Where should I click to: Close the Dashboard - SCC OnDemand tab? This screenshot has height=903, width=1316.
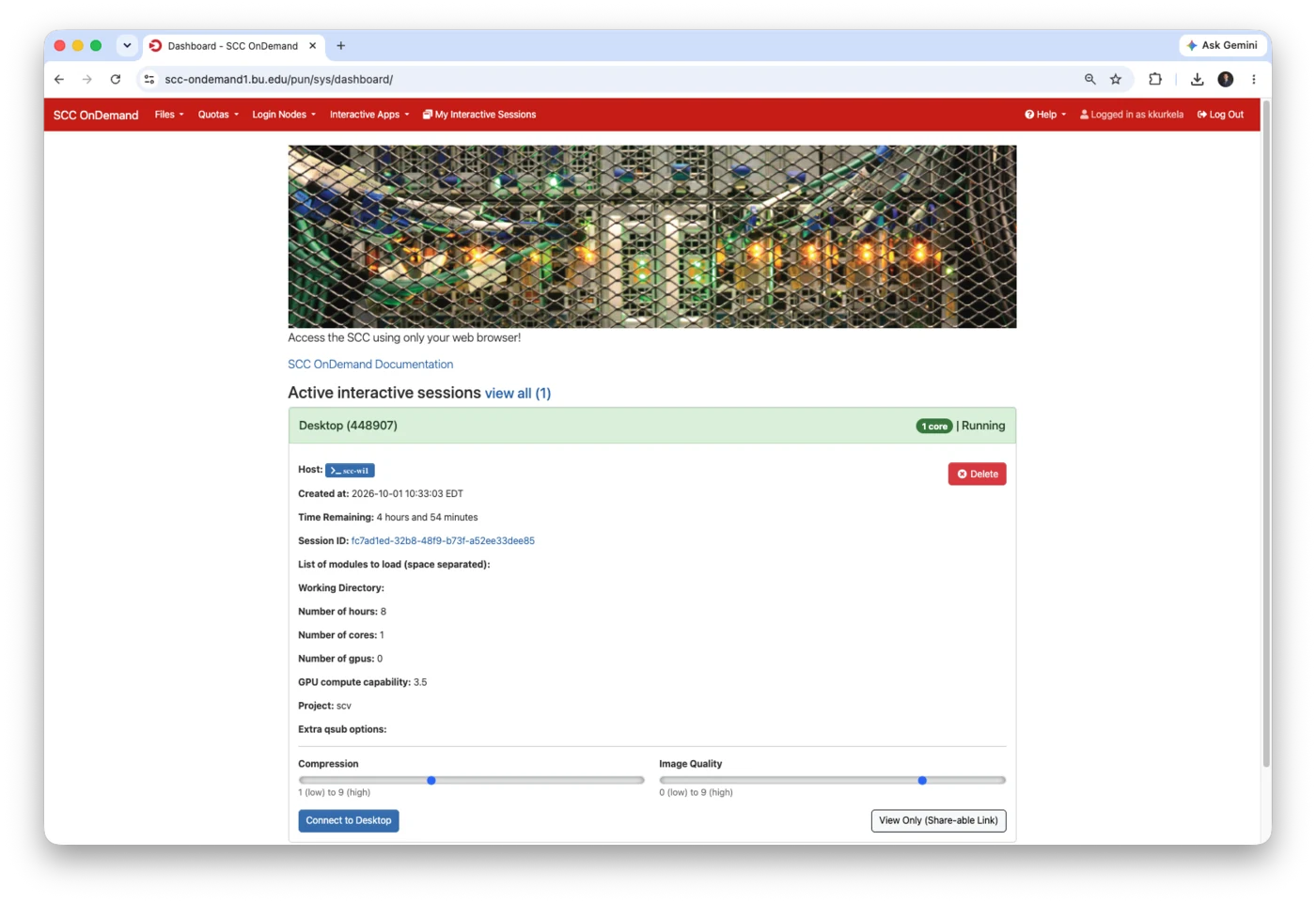[313, 45]
